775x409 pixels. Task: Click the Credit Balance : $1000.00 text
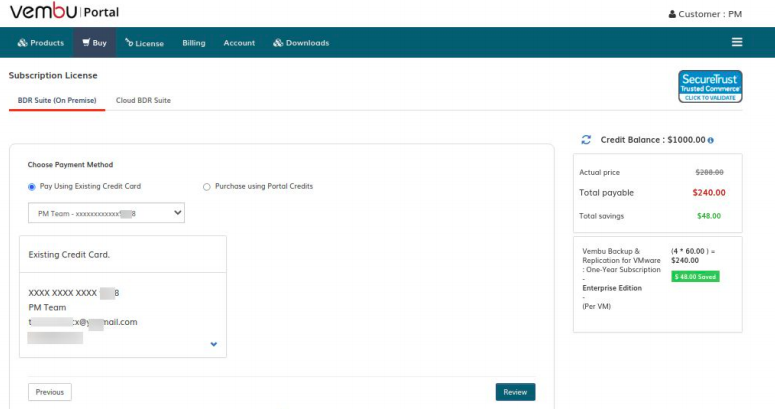(653, 140)
